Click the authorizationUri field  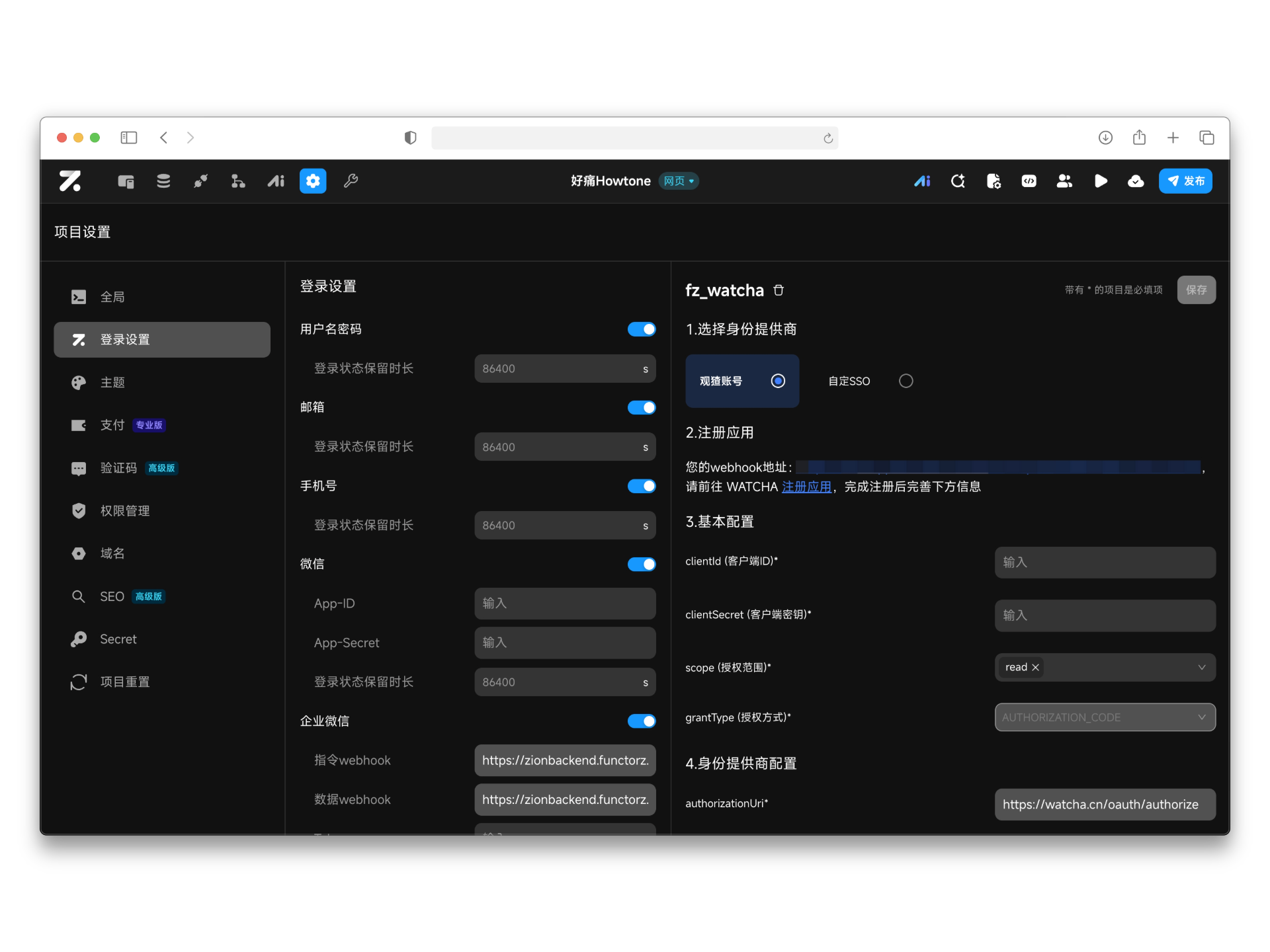pos(1105,805)
